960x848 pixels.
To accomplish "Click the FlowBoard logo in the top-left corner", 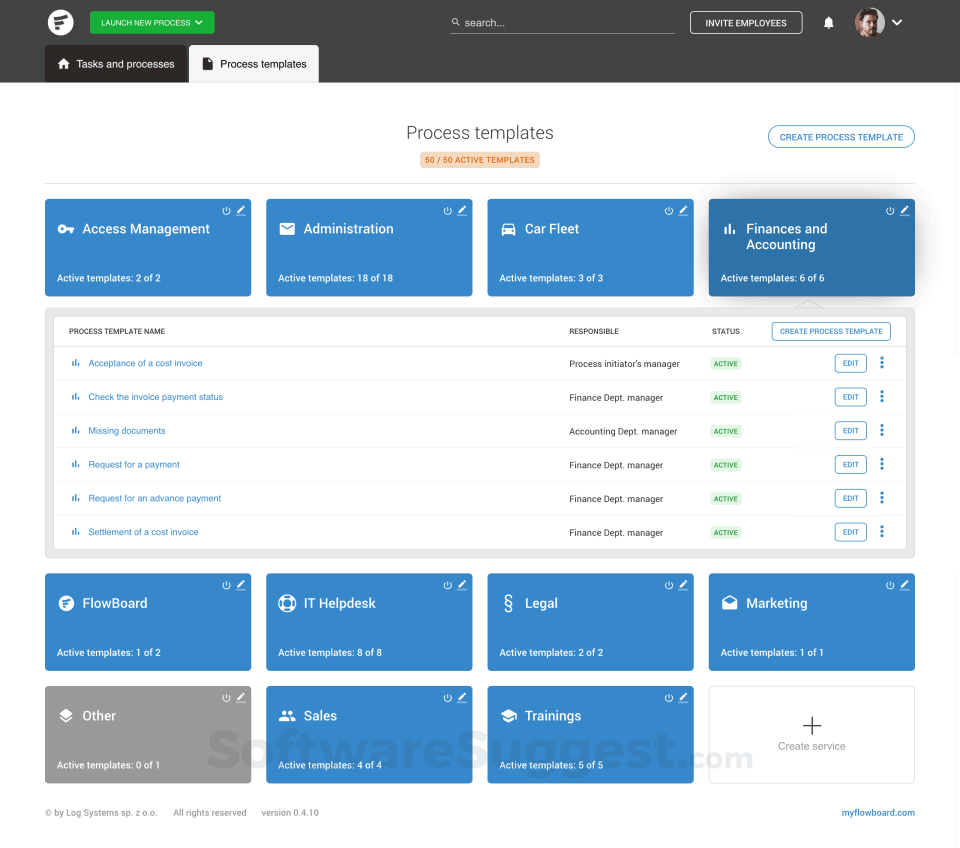I will 60,22.
